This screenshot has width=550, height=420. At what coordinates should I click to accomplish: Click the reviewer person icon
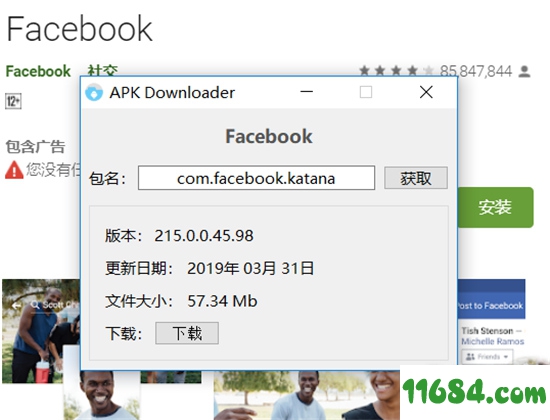tap(525, 72)
